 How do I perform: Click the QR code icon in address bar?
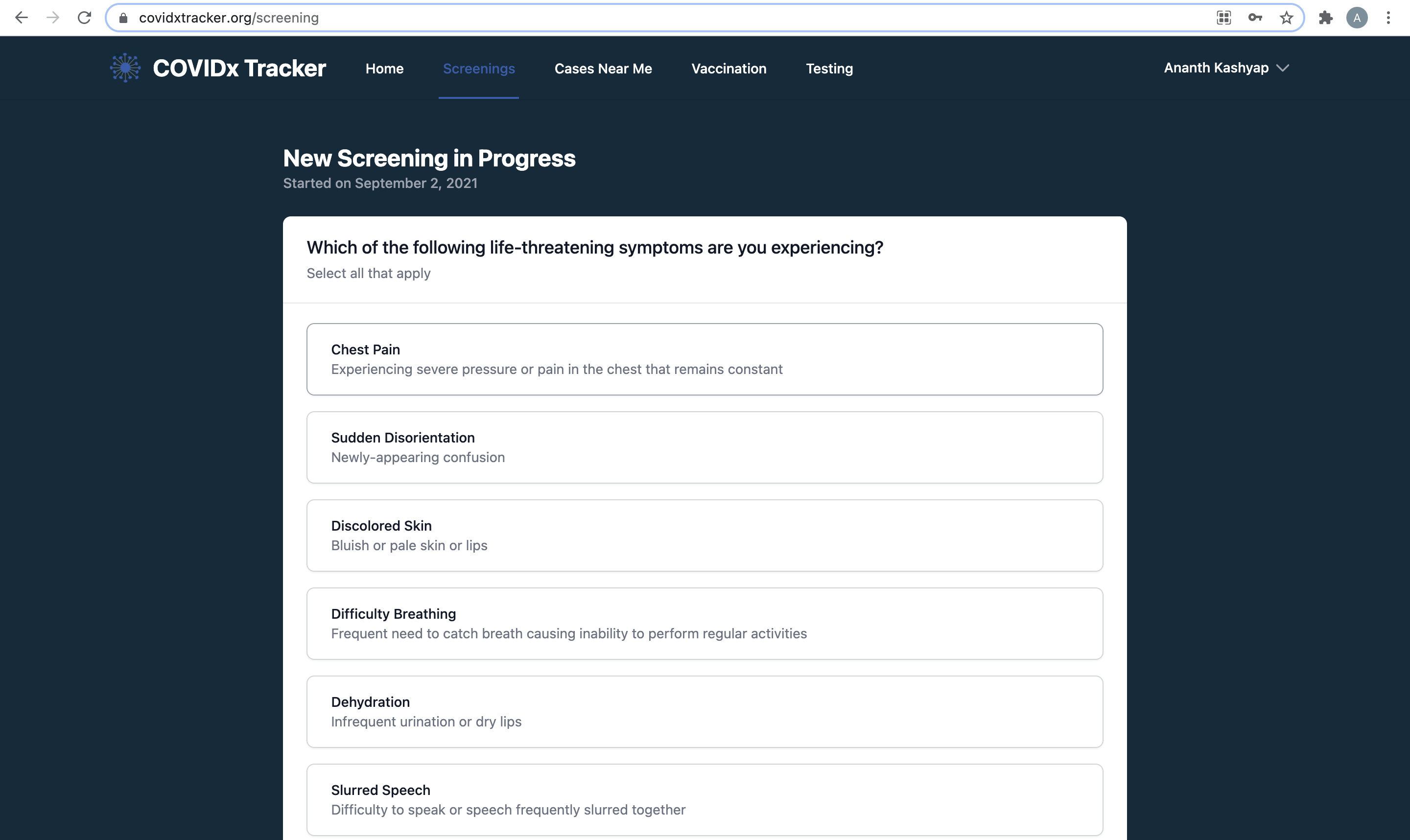click(x=1223, y=18)
